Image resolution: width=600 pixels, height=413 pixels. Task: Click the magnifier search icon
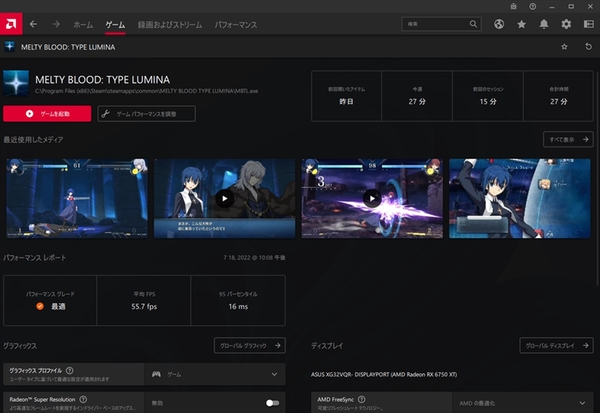pos(473,24)
